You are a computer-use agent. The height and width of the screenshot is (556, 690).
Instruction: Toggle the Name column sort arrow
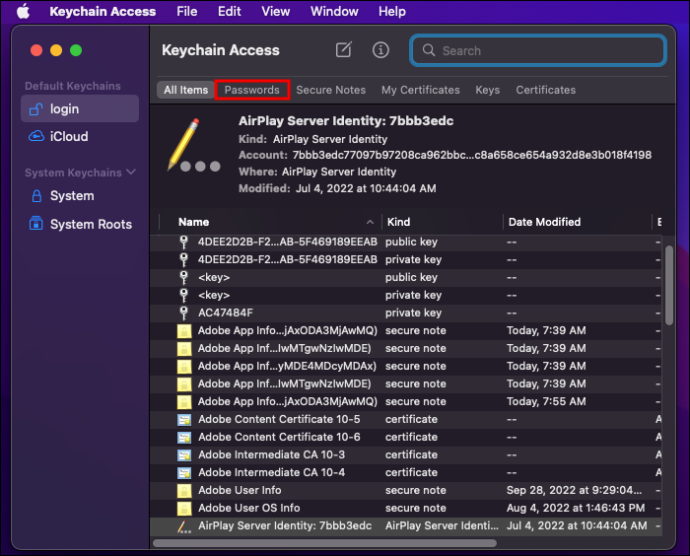click(370, 222)
